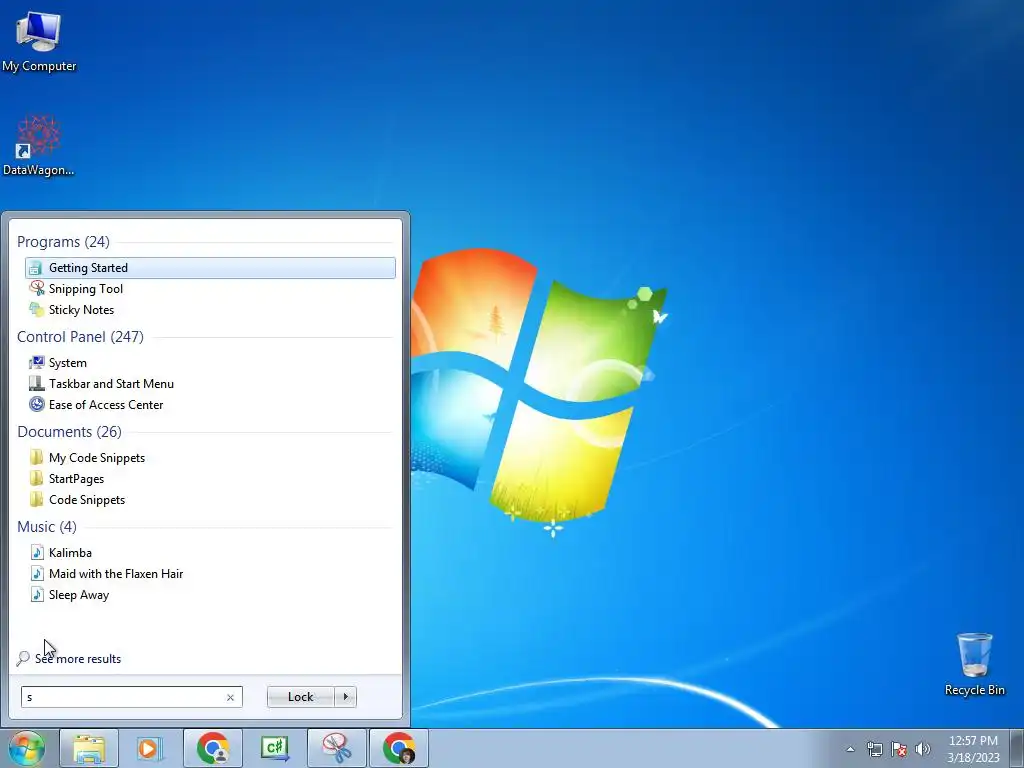Click folder icon beside My Code Snippets

[37, 457]
